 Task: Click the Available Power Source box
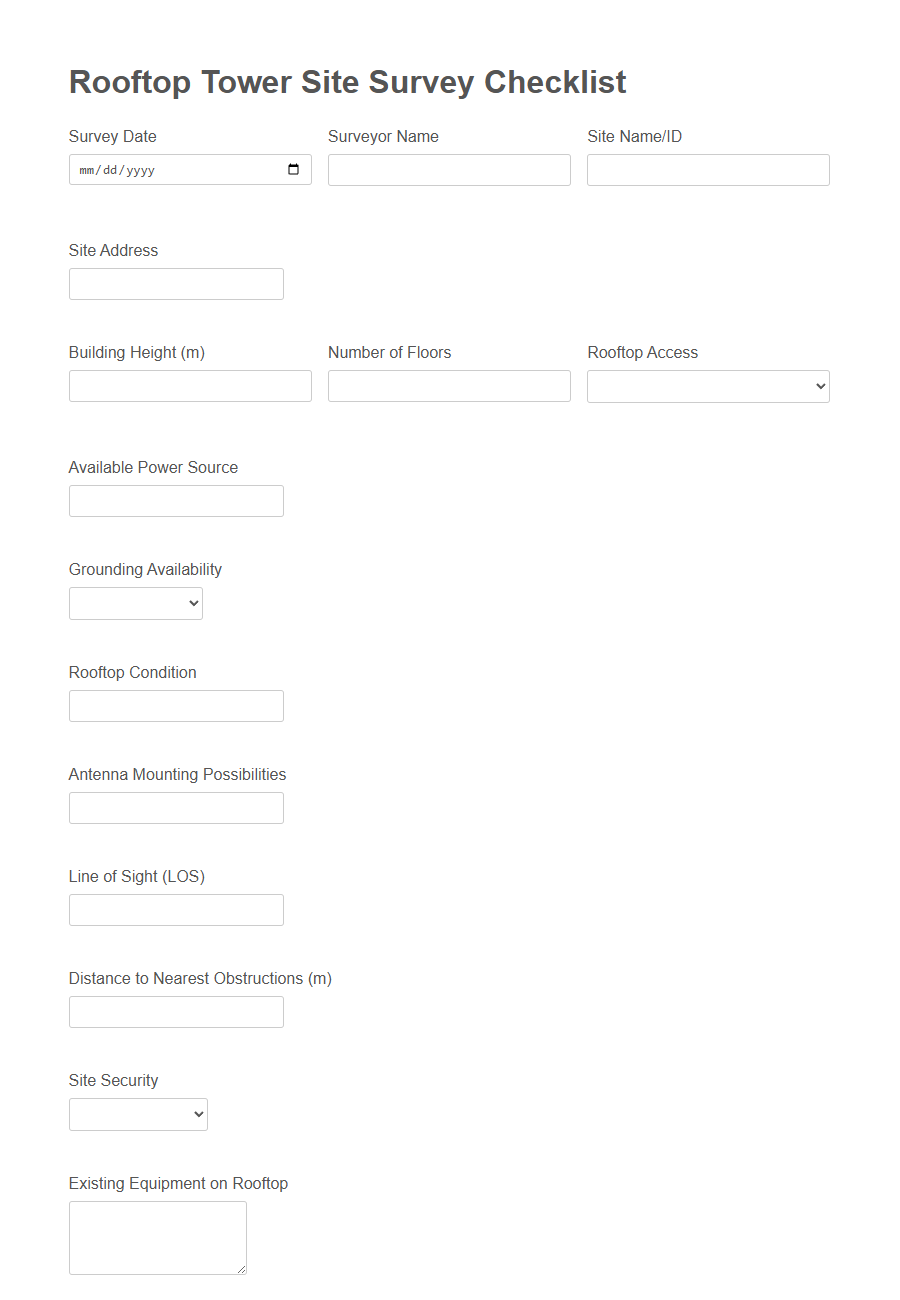point(176,500)
